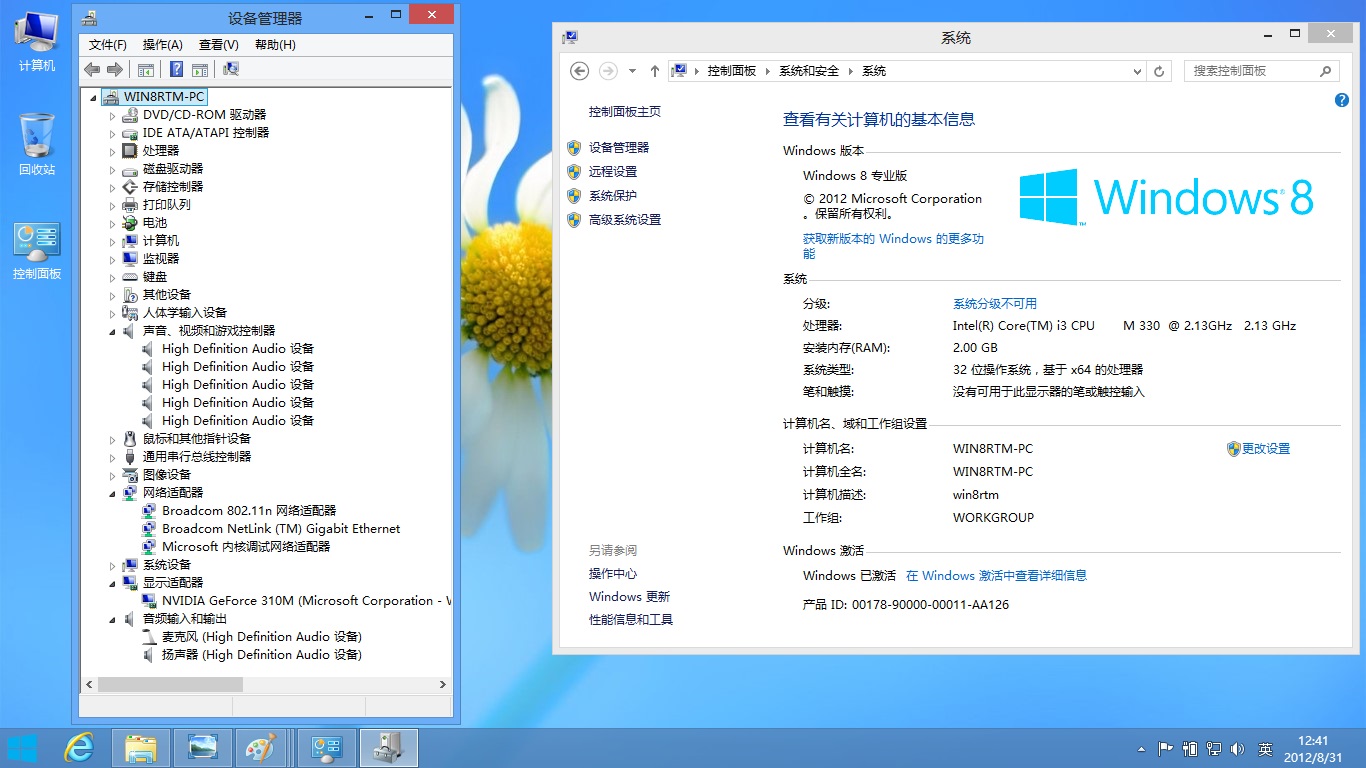Select the Recycle Bin desktop icon
Viewport: 1366px width, 768px height.
[x=37, y=145]
